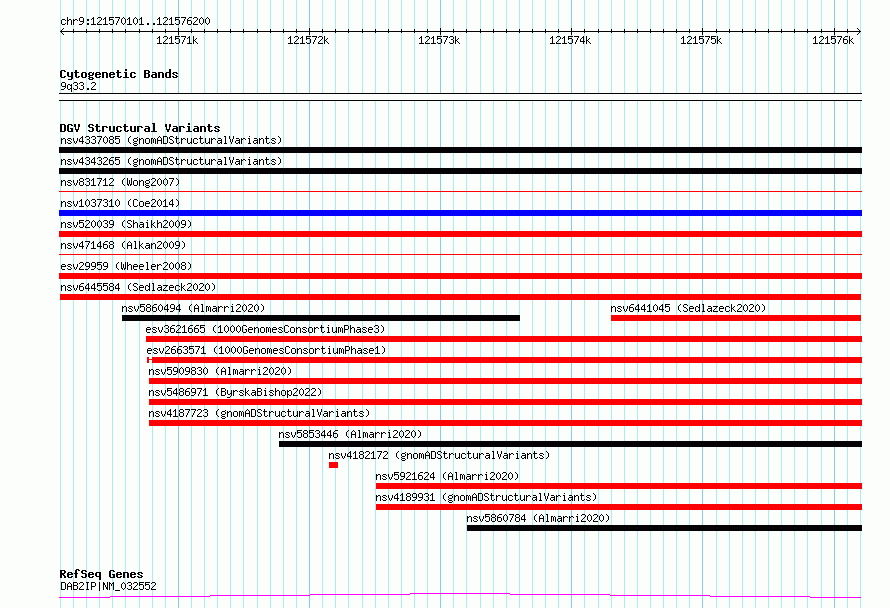This screenshot has height=608, width=890.
Task: Select the 9q33.2 band label
Action: 78,86
